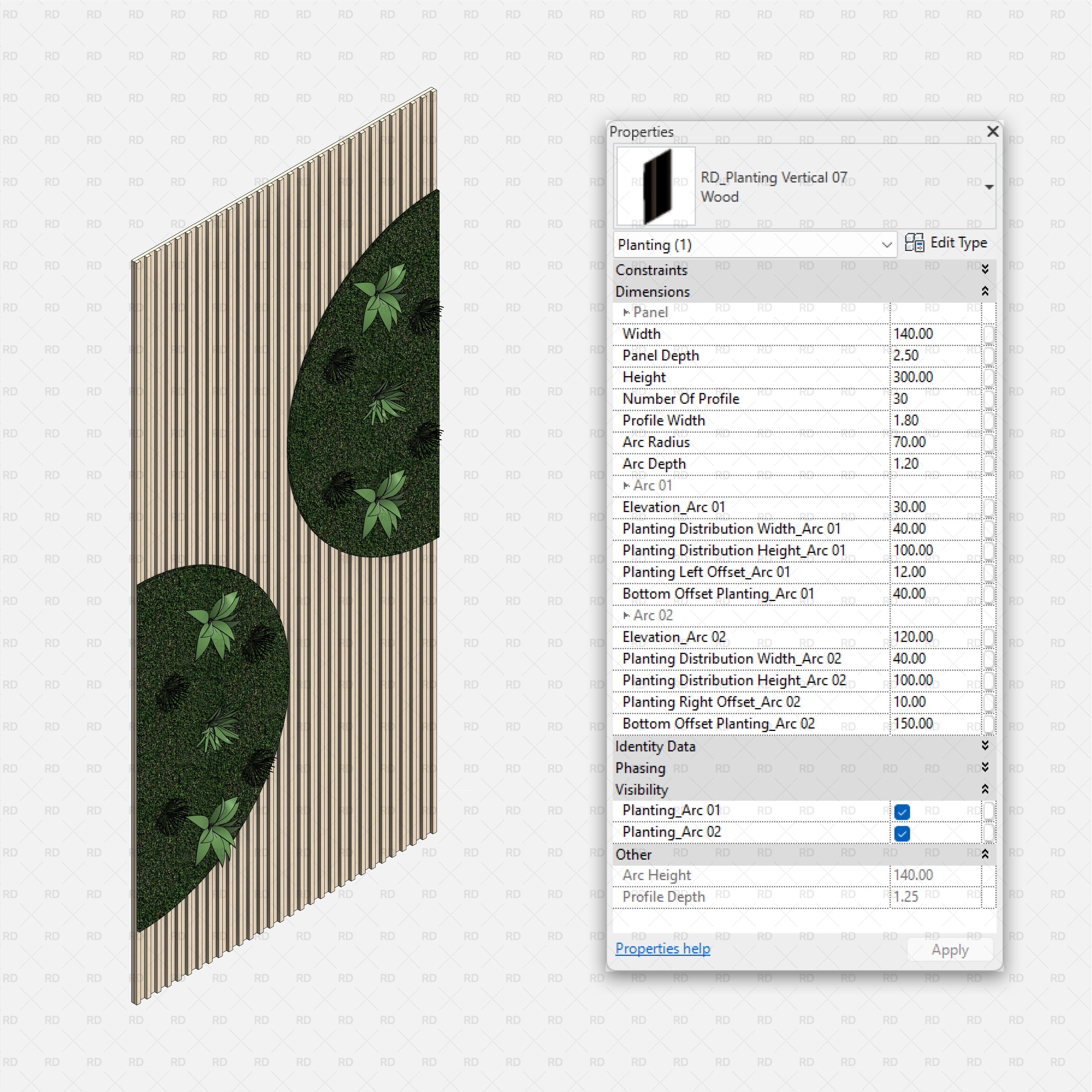Click the associate parameter button beside Width
The width and height of the screenshot is (1092, 1092).
pyautogui.click(x=989, y=334)
